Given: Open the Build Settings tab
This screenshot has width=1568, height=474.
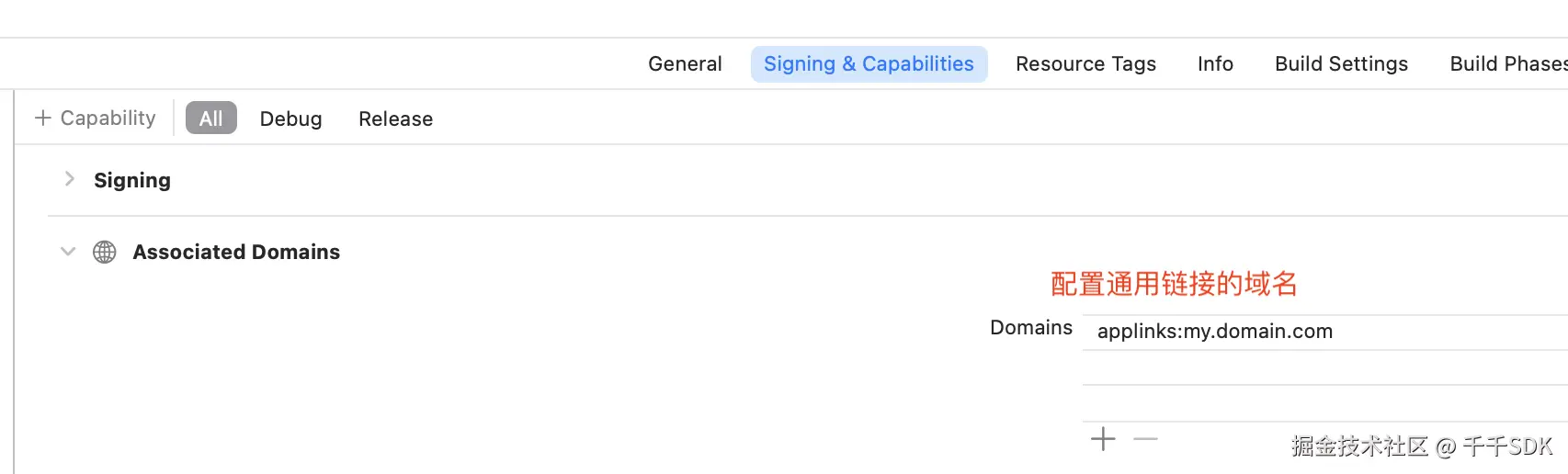Looking at the screenshot, I should [x=1341, y=64].
